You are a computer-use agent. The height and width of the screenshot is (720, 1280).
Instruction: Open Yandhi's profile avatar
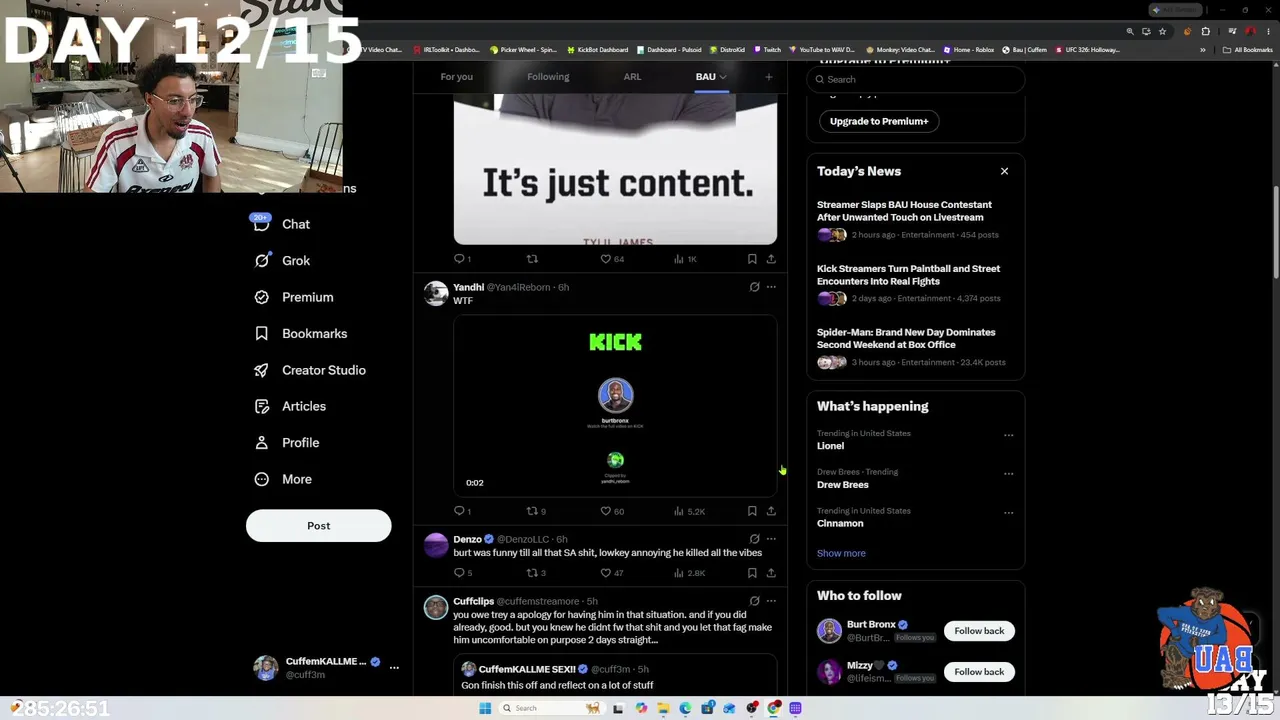coord(436,293)
